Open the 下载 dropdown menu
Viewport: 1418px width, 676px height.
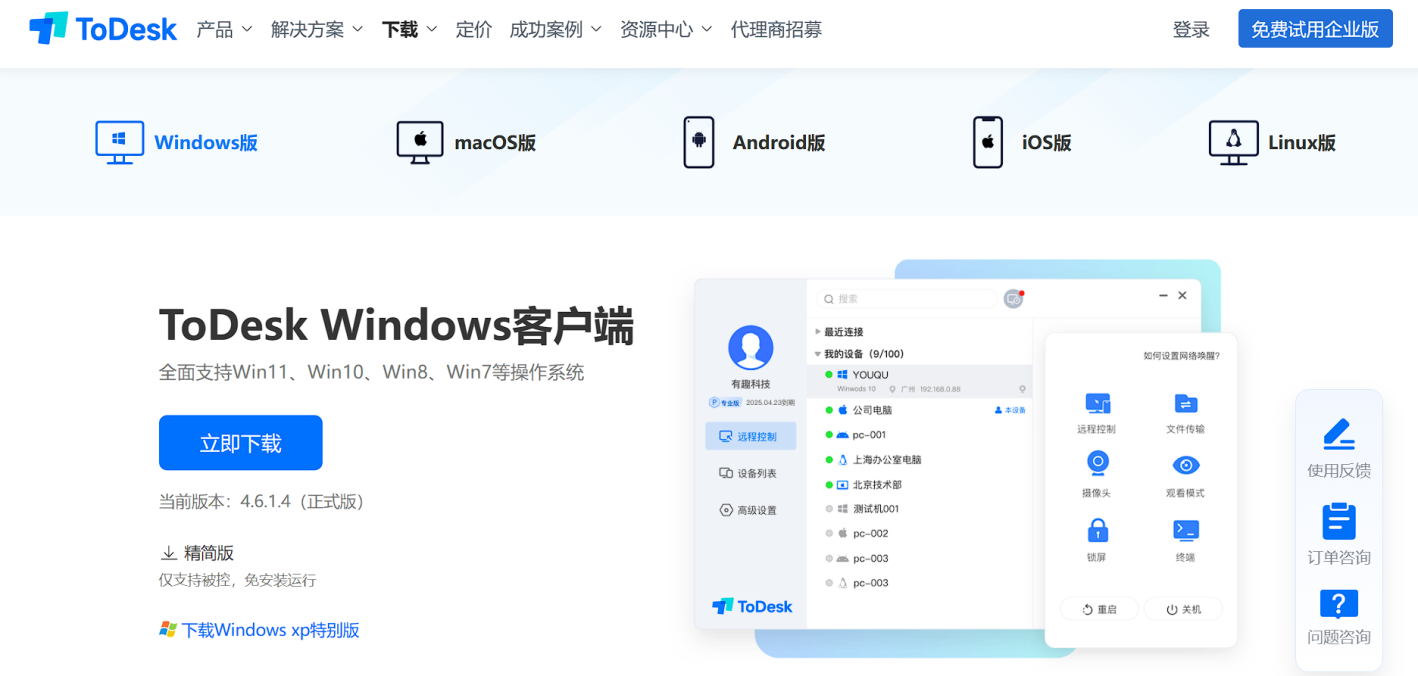(x=400, y=29)
